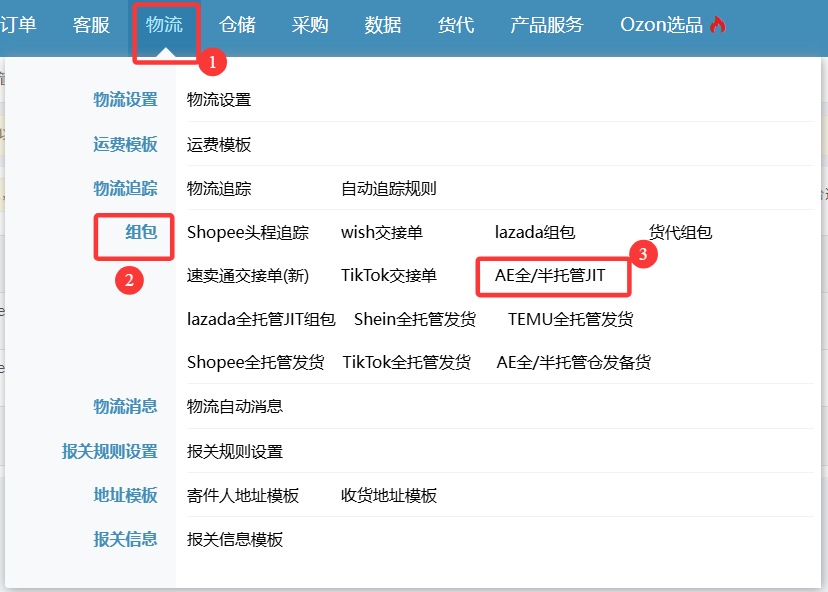Click the fire icon next to Ozon选品

[717, 26]
